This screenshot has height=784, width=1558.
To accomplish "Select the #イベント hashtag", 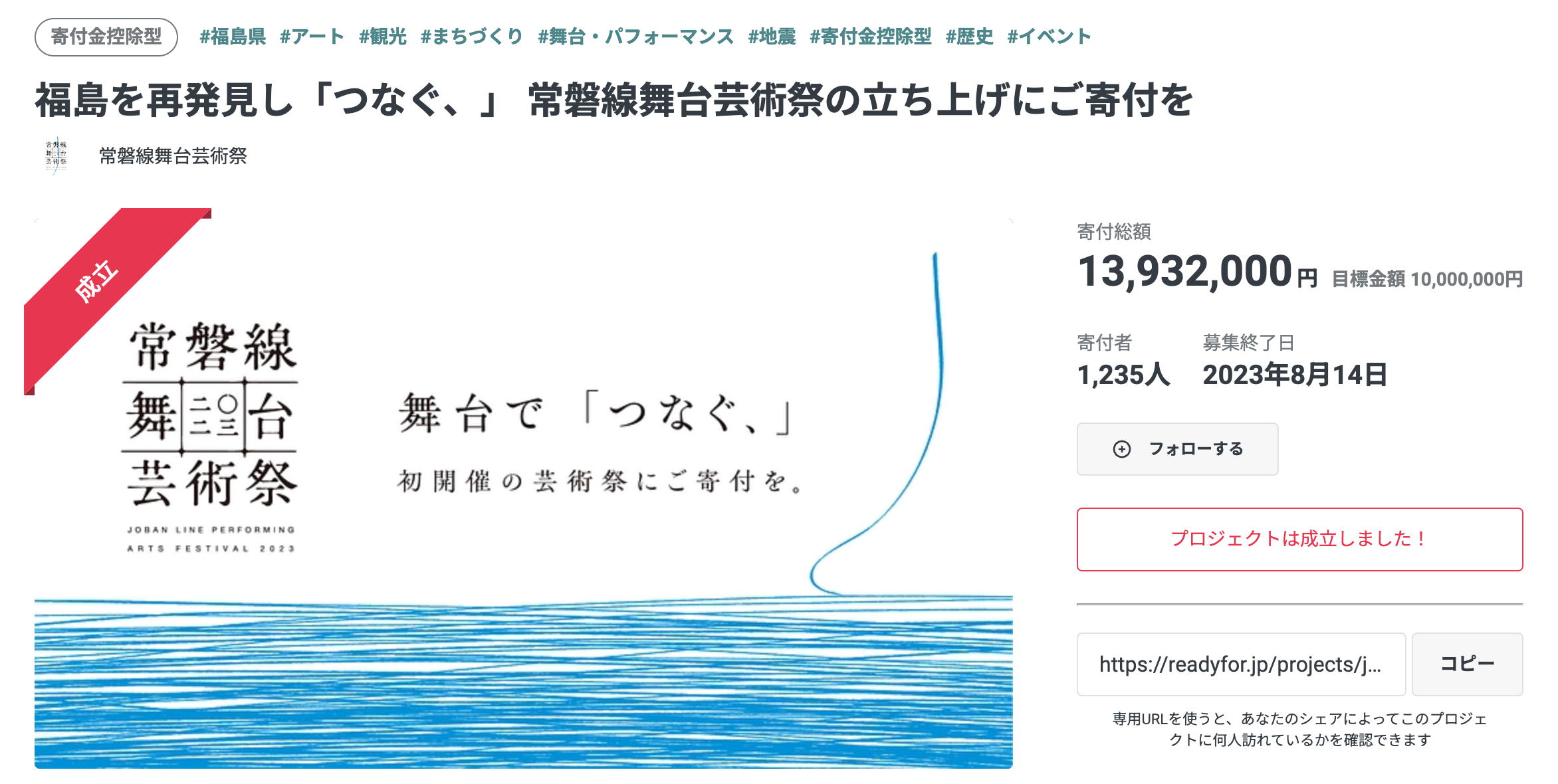I will [x=1049, y=37].
